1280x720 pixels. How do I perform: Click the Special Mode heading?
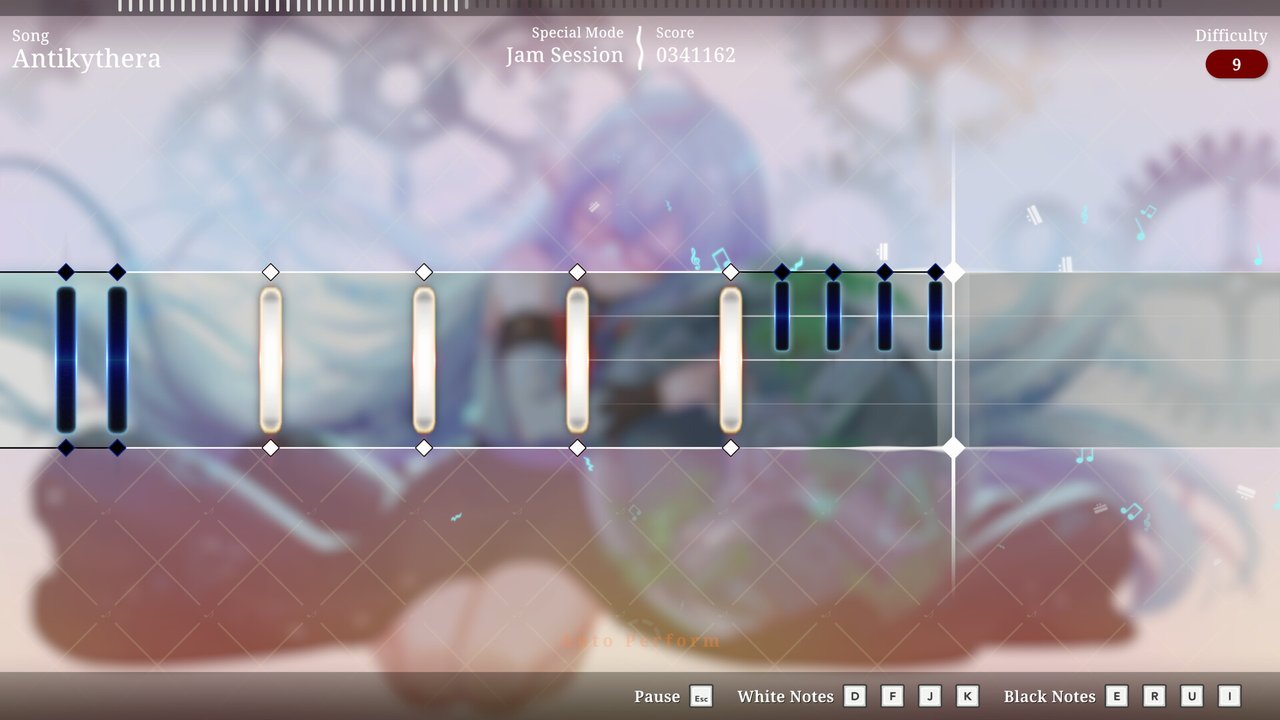coord(577,33)
